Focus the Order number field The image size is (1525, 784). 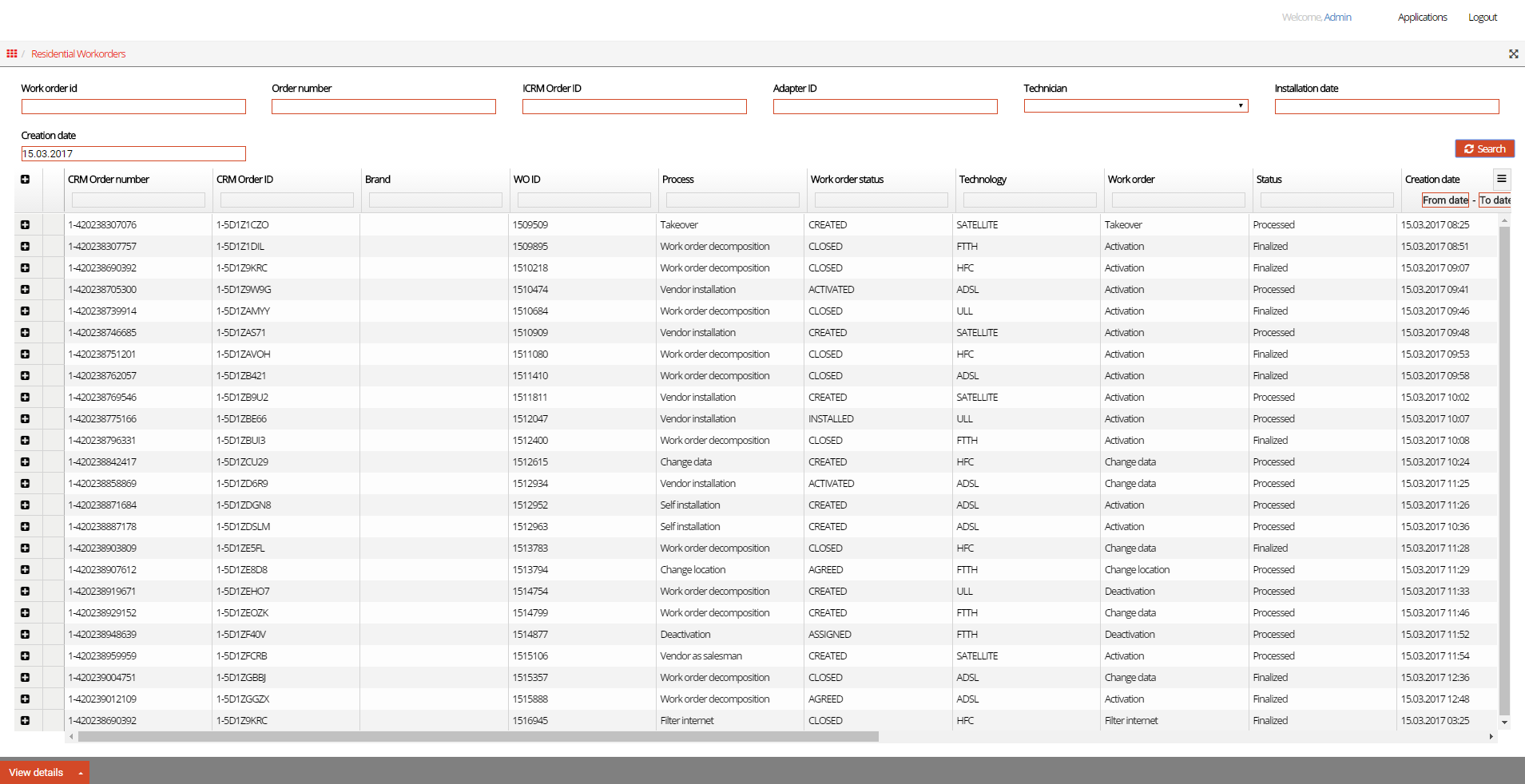click(383, 106)
